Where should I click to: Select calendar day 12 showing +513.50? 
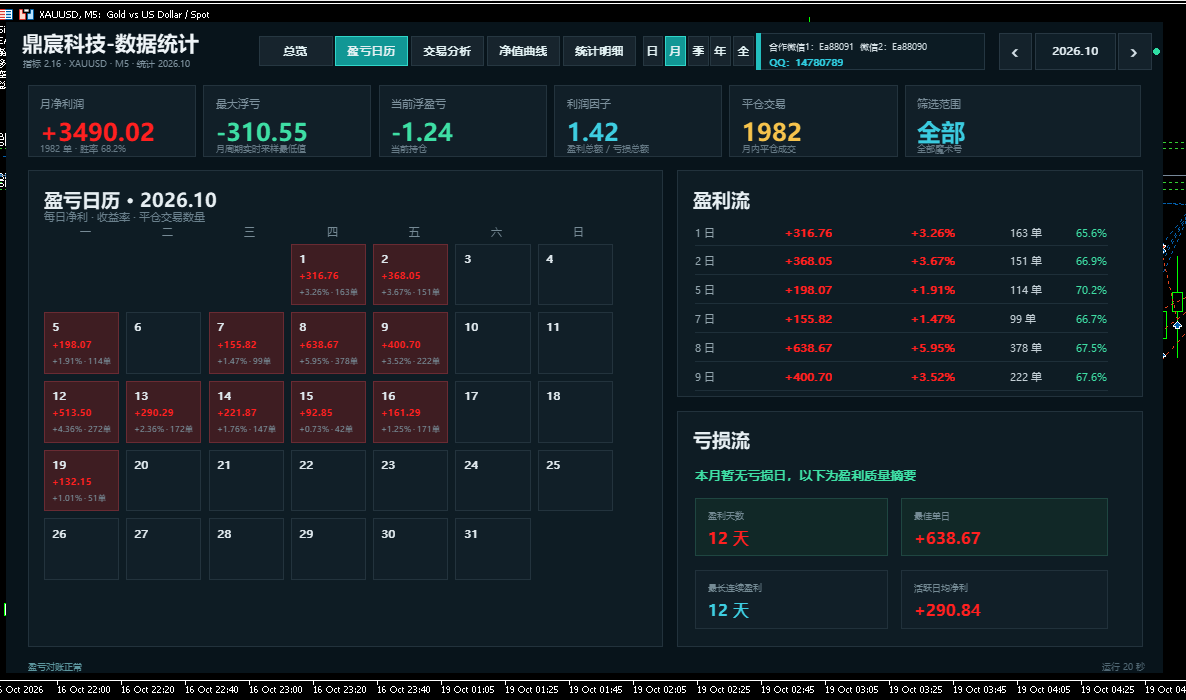(x=82, y=412)
